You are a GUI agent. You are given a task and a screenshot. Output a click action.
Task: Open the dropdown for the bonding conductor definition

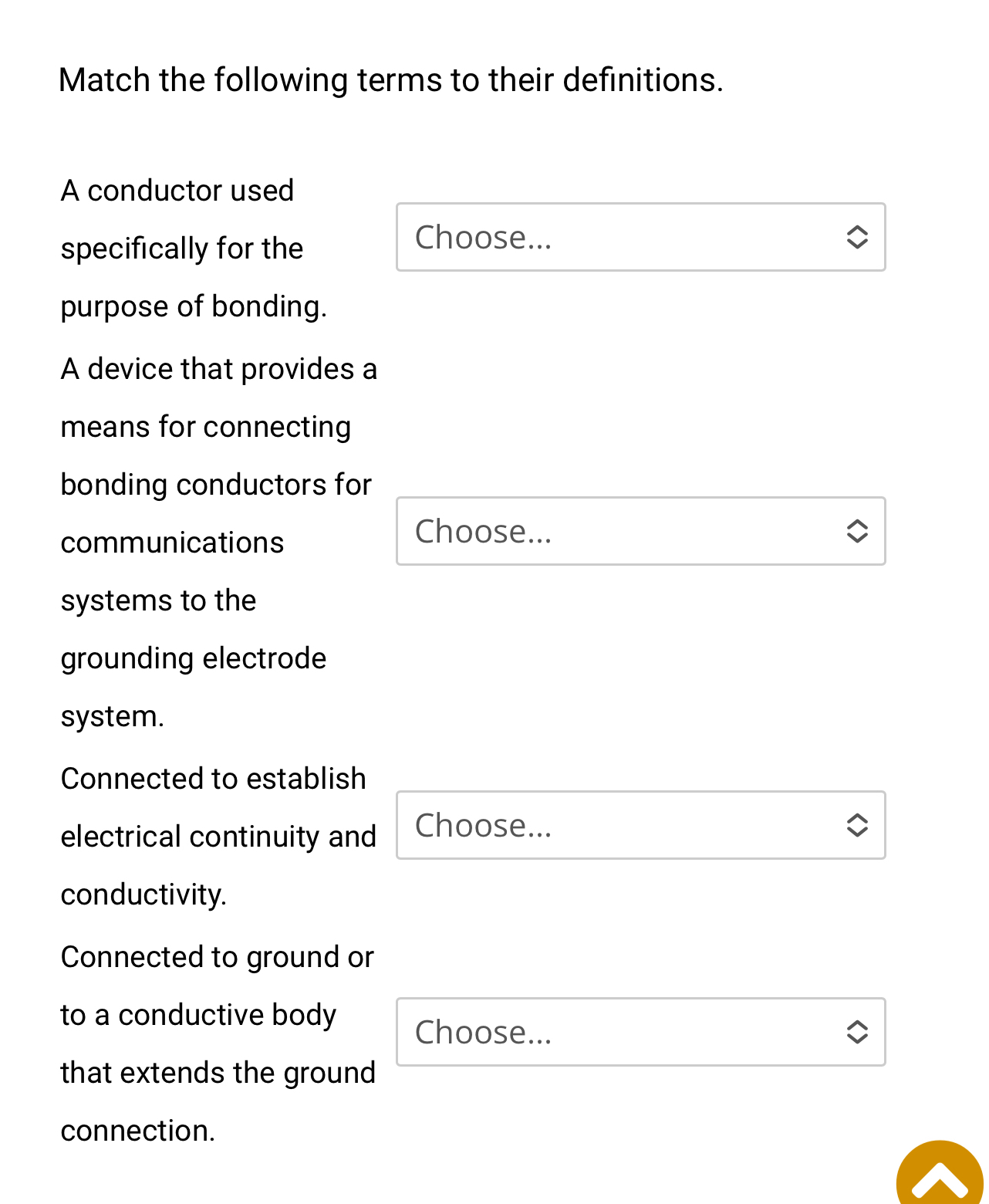[640, 237]
